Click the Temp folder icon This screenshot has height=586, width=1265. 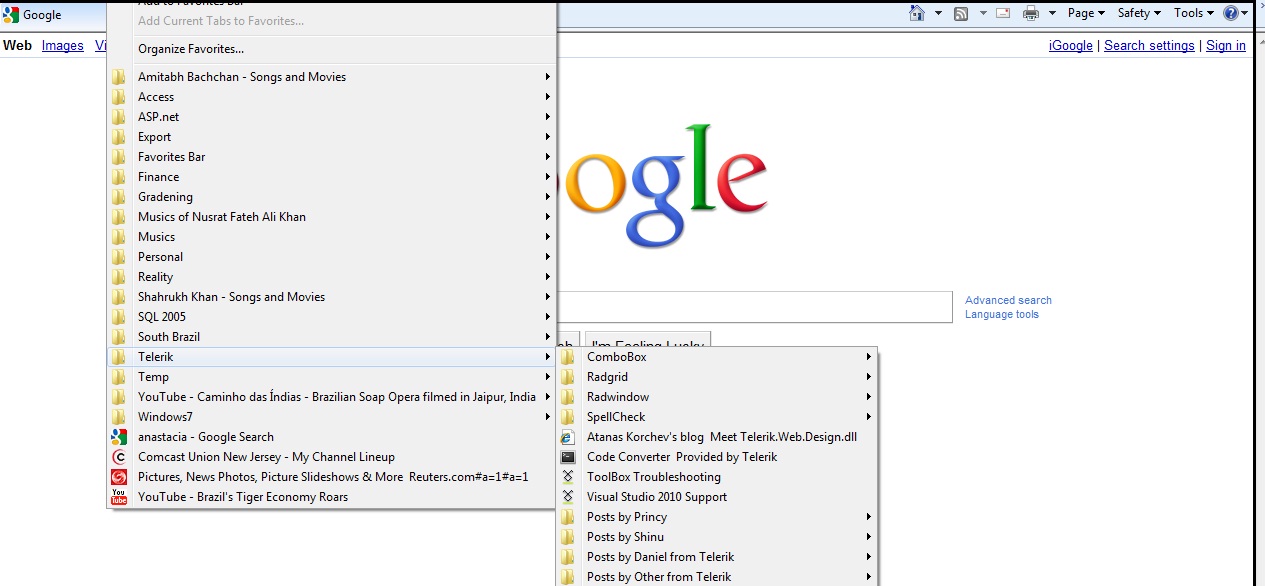pyautogui.click(x=119, y=377)
